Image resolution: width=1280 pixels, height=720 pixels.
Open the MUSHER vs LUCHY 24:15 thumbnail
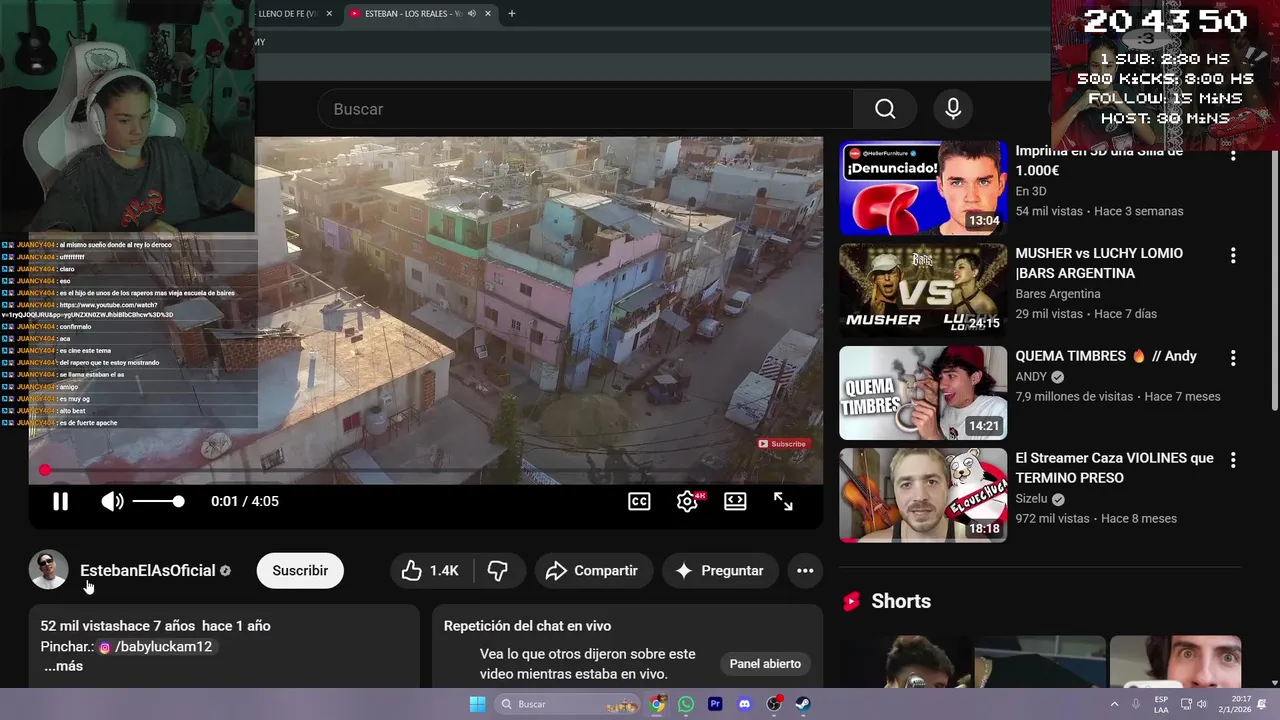pyautogui.click(x=923, y=290)
